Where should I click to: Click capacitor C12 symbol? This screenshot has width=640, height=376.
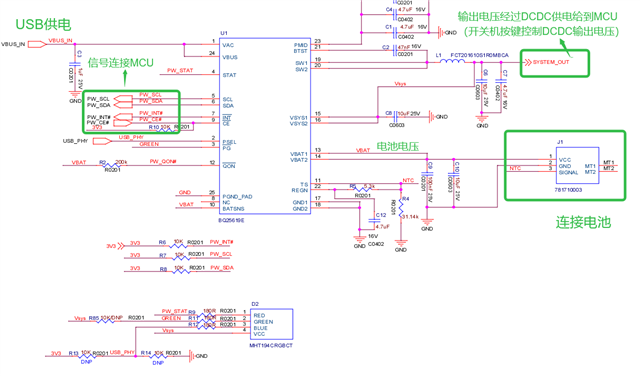375,220
